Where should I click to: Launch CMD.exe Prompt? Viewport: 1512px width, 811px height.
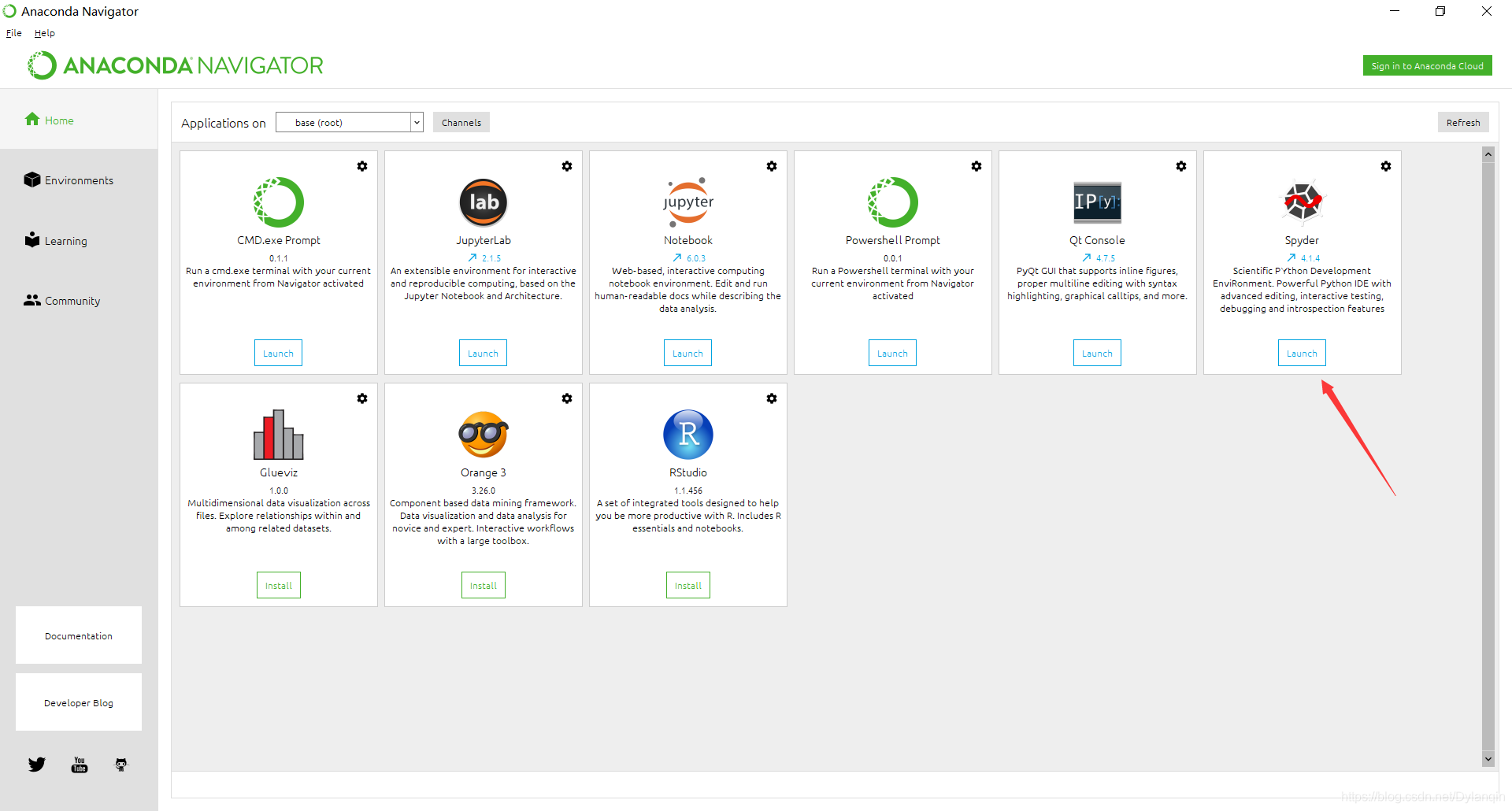click(x=278, y=353)
